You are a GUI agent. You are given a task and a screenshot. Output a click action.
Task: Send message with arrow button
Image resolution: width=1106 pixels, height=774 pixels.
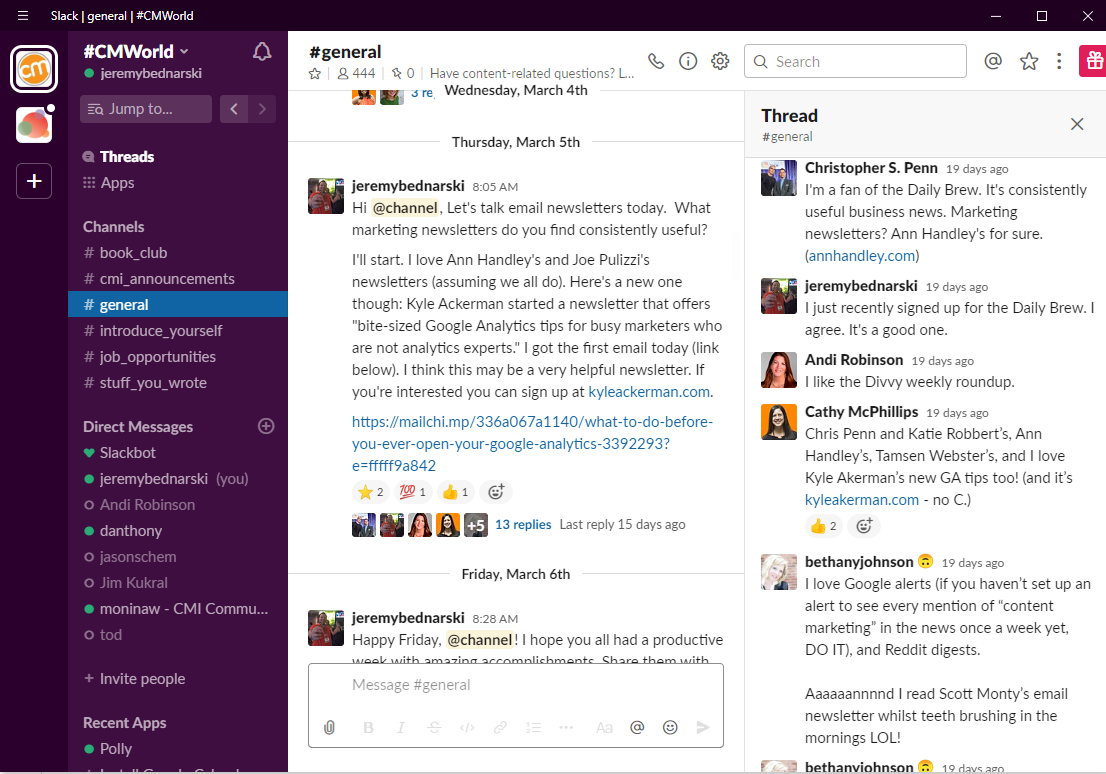click(703, 727)
